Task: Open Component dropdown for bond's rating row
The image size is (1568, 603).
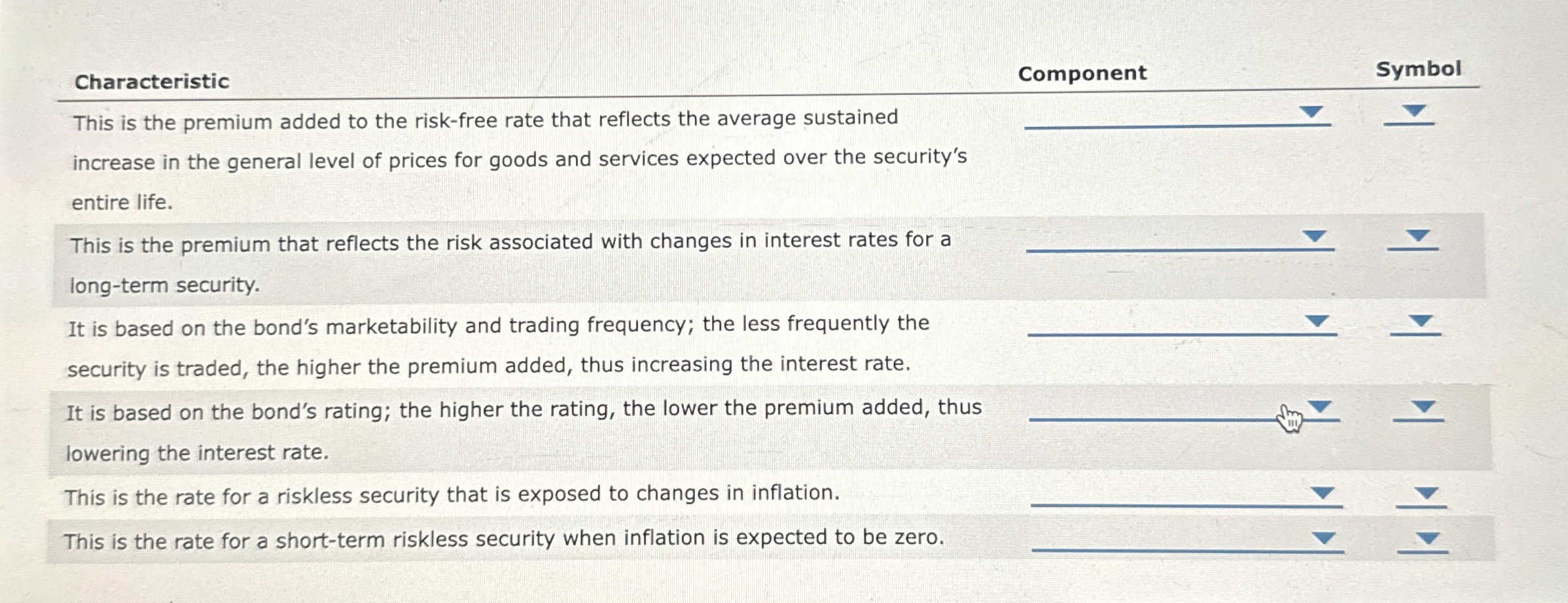Action: [x=1185, y=409]
